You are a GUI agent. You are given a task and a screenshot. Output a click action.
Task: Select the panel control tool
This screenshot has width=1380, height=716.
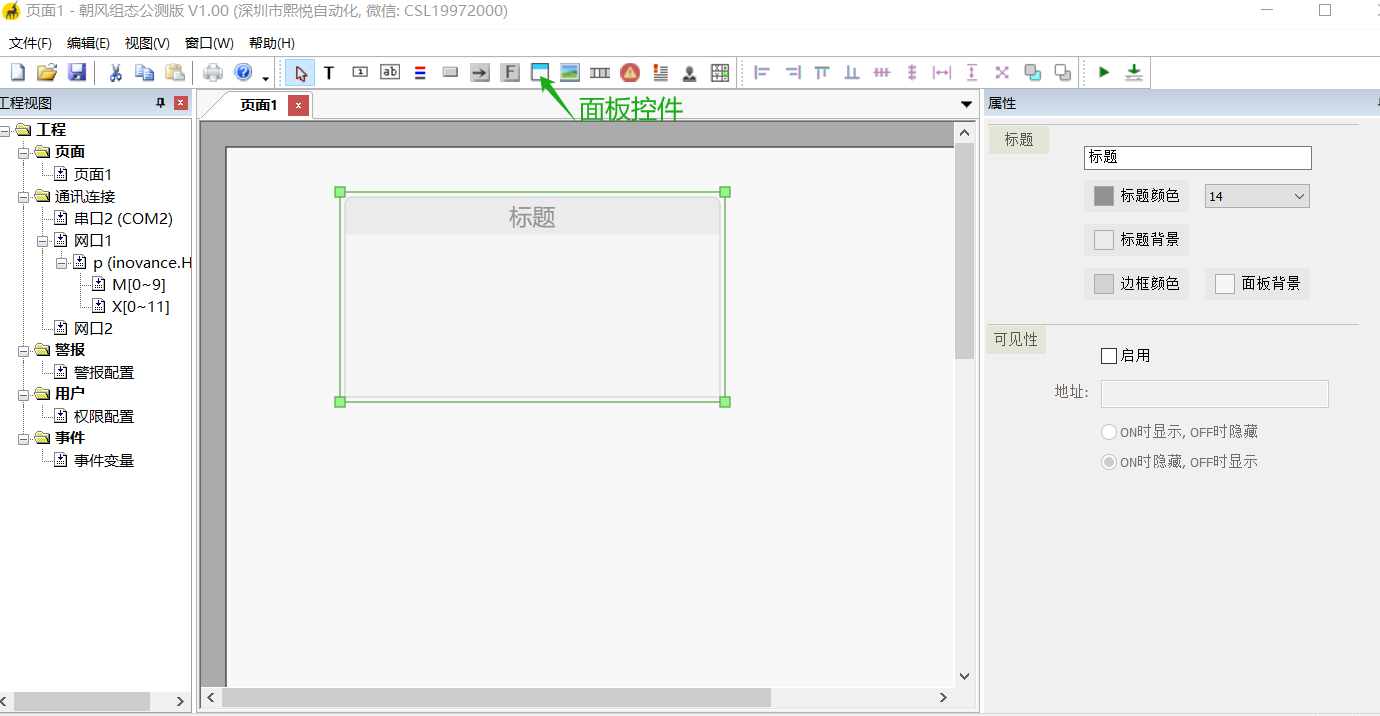[540, 72]
